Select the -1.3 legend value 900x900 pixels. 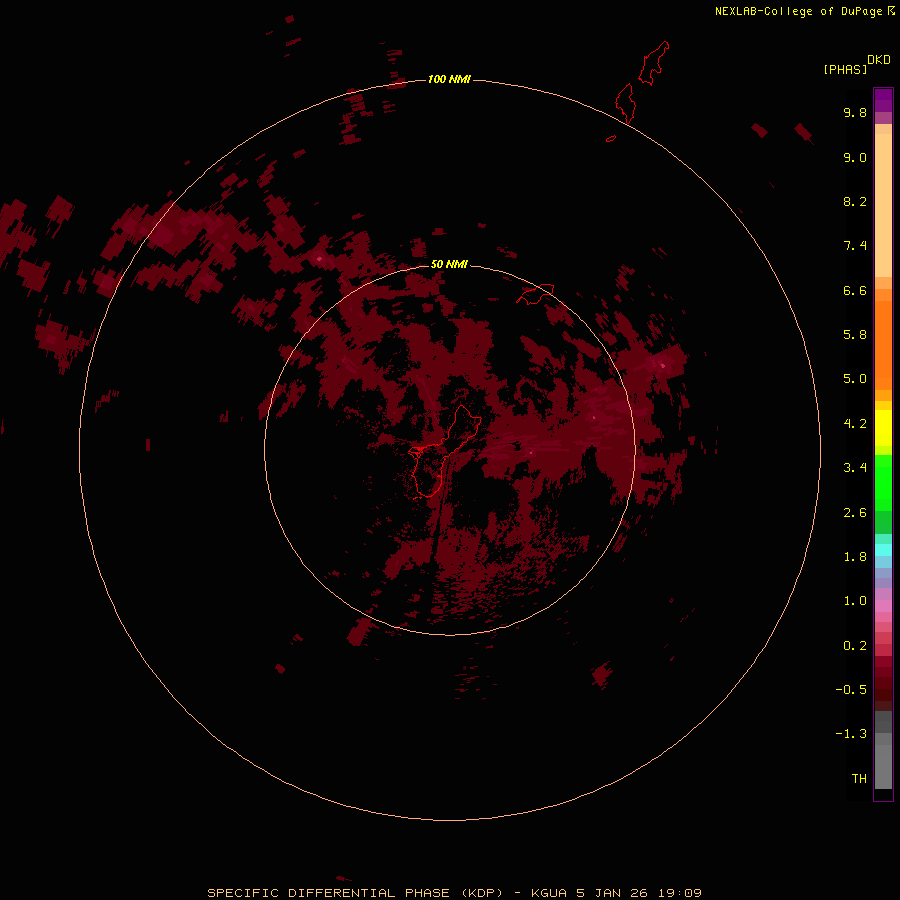pos(851,734)
